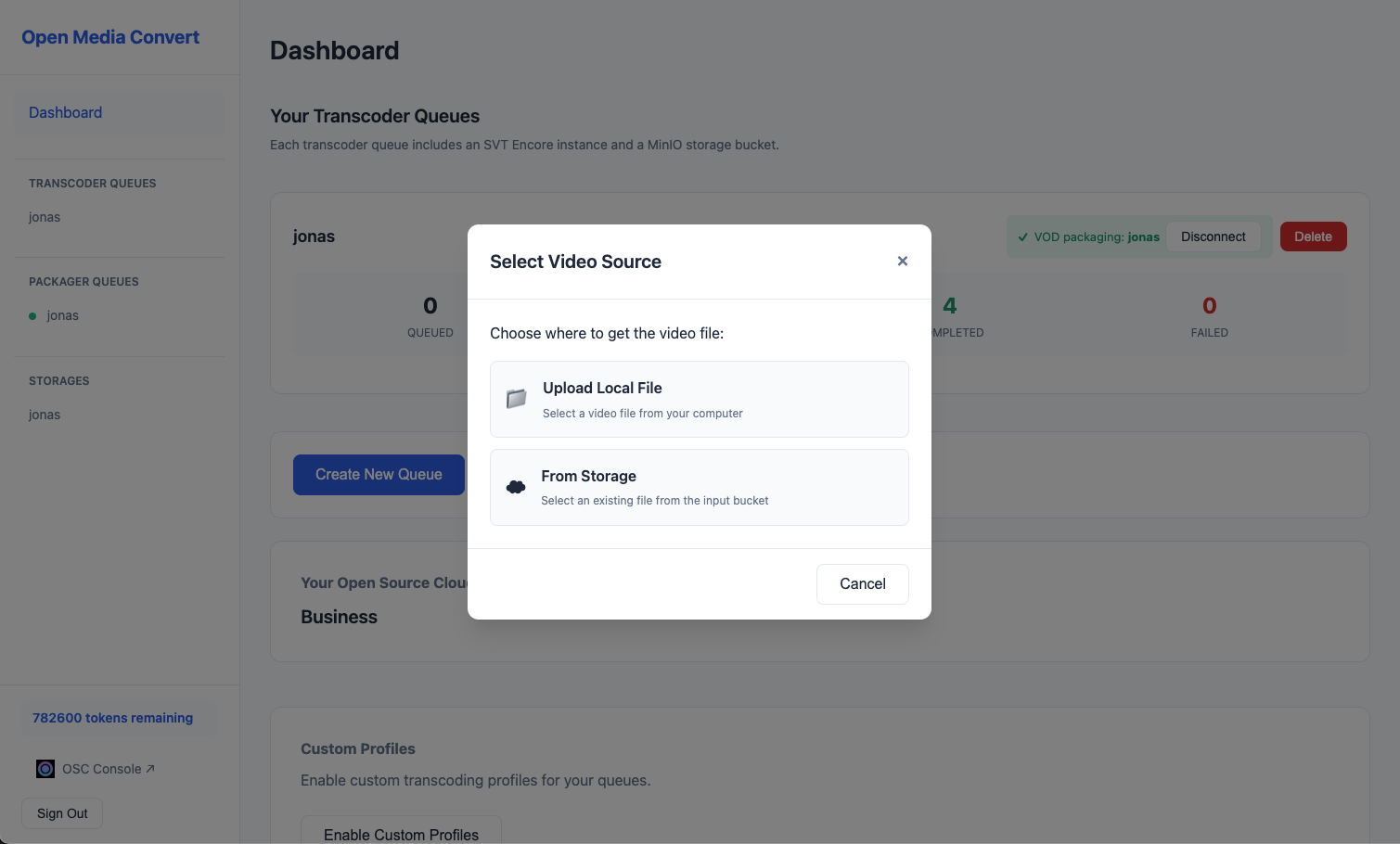Sign out of Open Media Convert

pyautogui.click(x=61, y=812)
